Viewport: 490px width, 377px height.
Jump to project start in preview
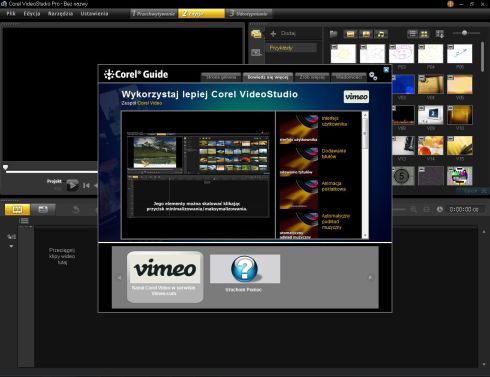pyautogui.click(x=86, y=185)
